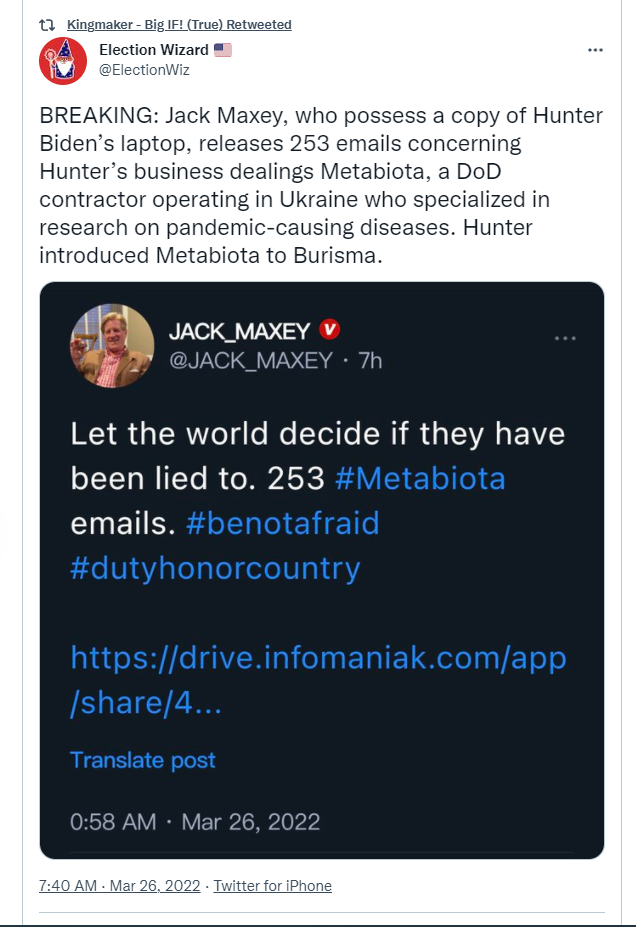Screen dimensions: 636x927
Task: Open the drive.infomaniak.com share link
Action: click(318, 680)
